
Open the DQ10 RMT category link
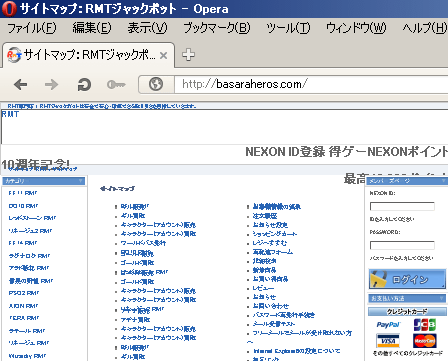pos(23,206)
